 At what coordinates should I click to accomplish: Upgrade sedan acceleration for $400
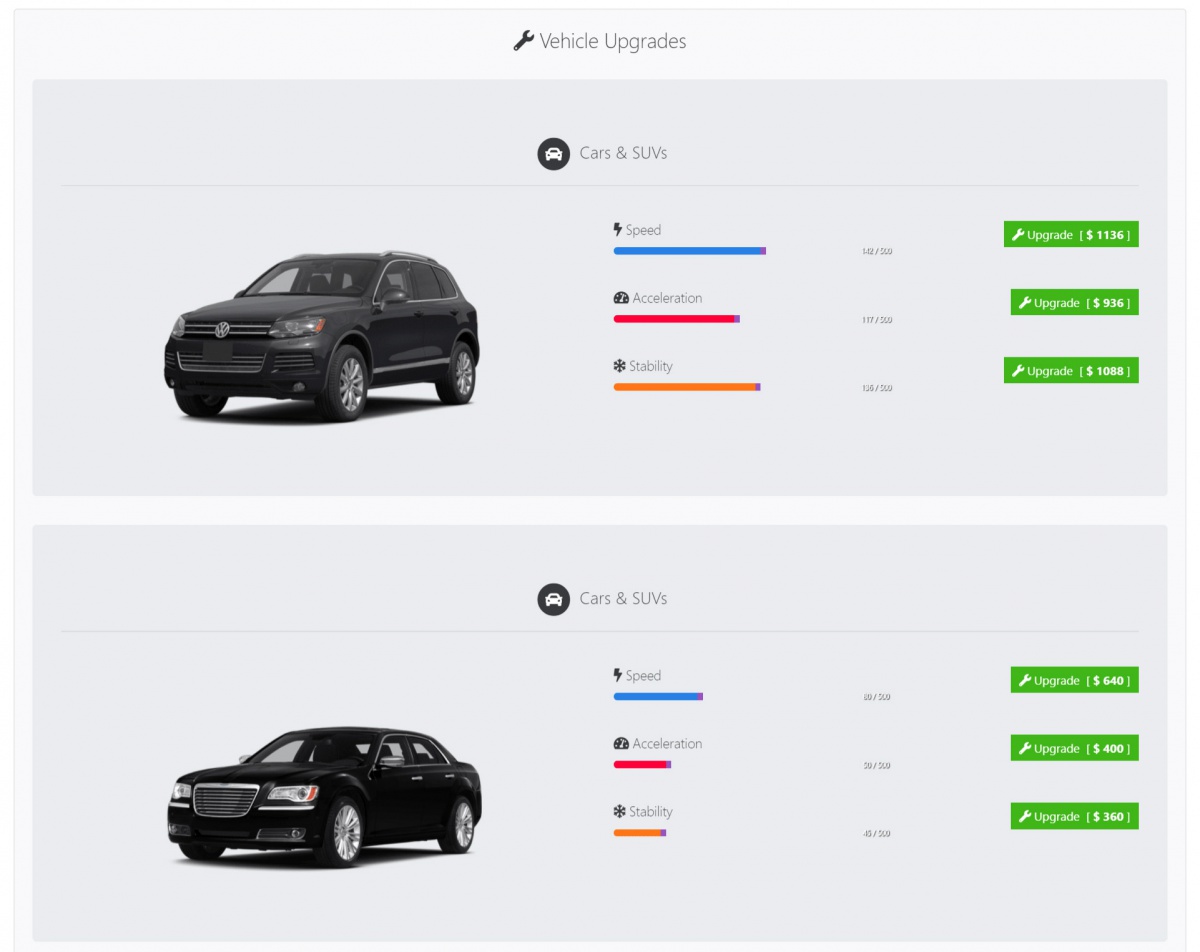tap(1074, 749)
